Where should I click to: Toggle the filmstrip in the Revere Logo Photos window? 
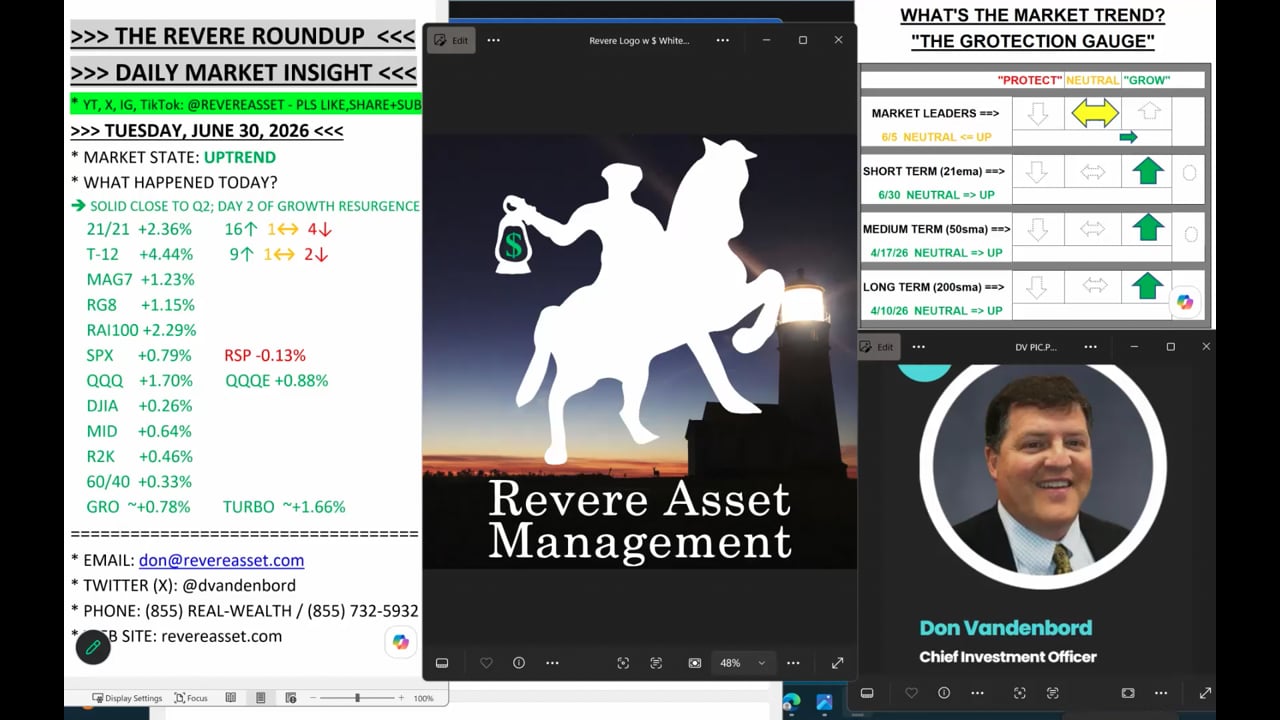(x=442, y=663)
